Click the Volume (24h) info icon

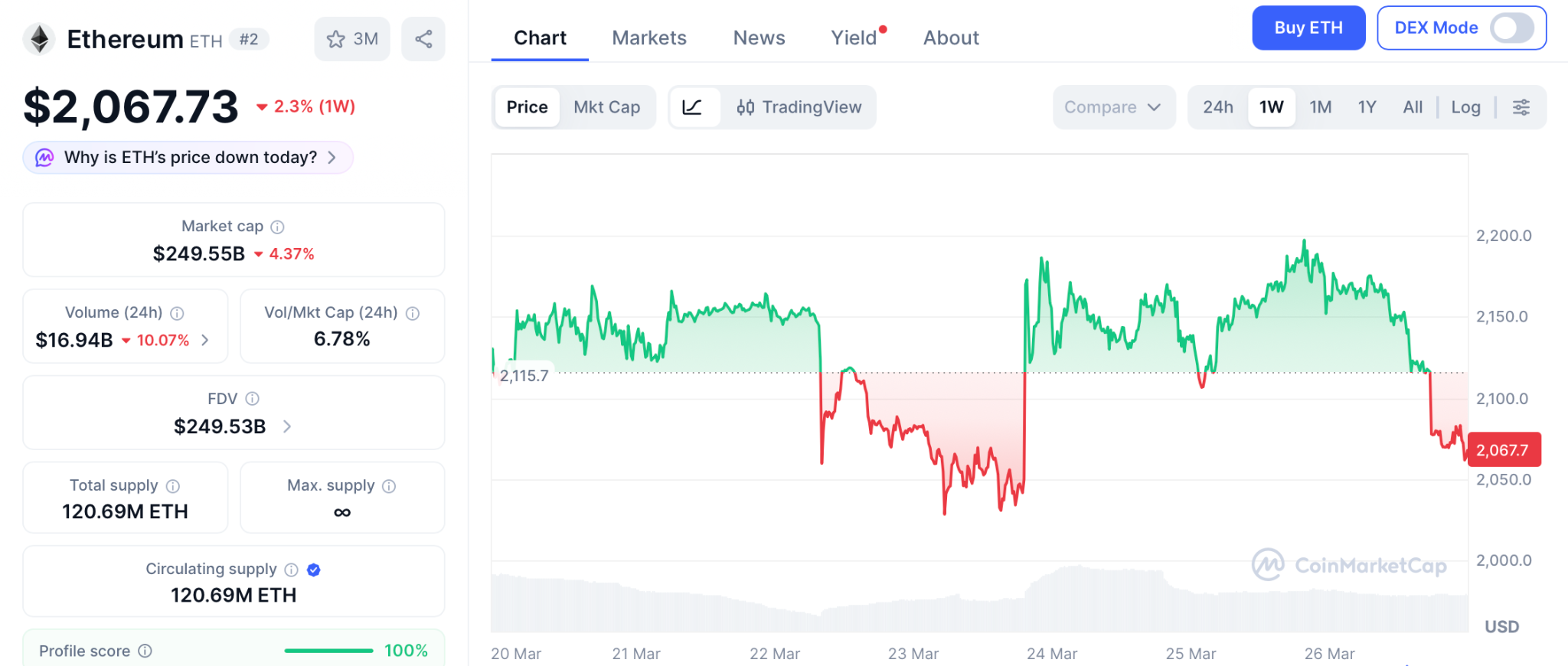coord(177,313)
